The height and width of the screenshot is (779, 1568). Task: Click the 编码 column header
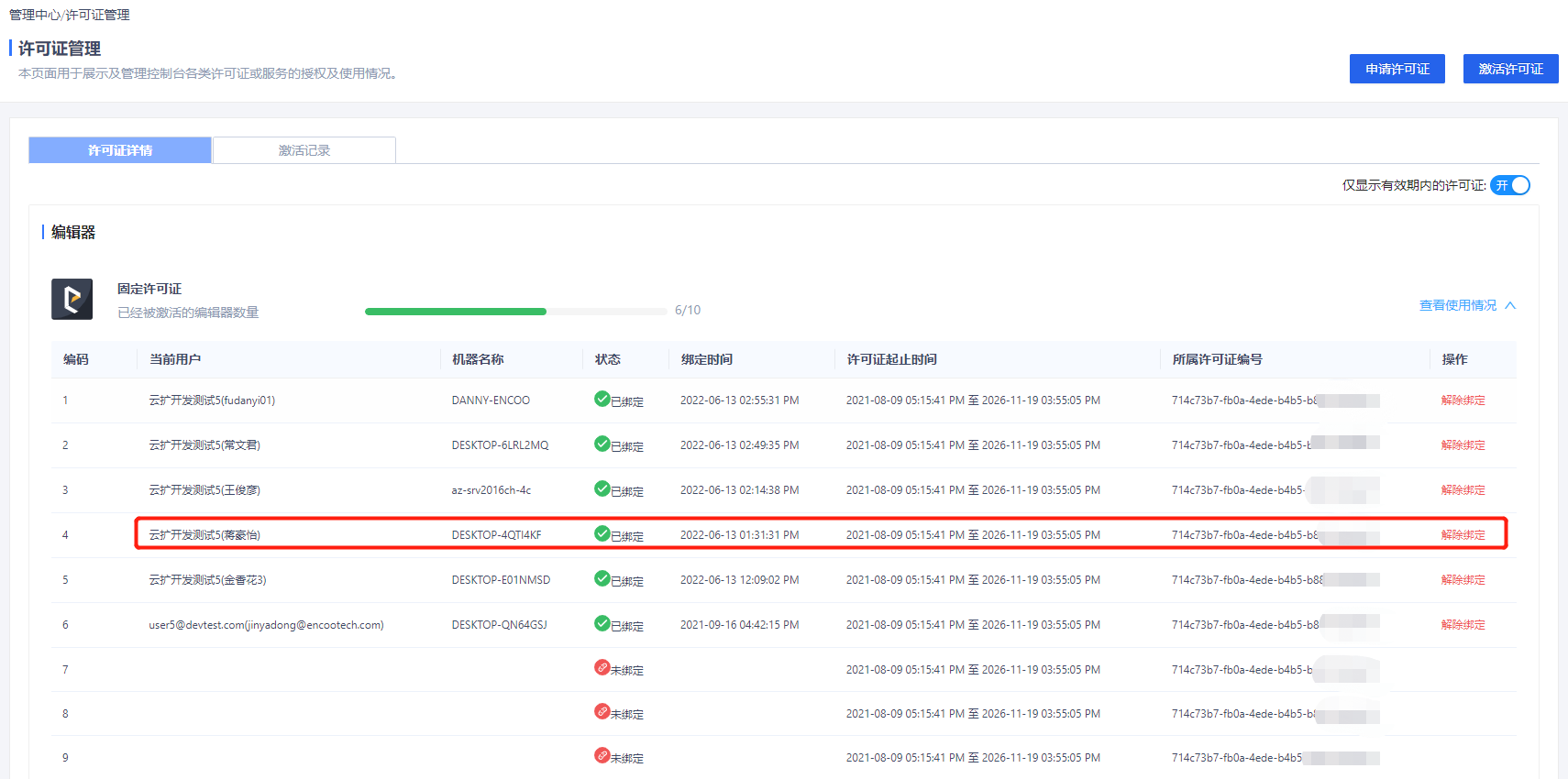76,359
